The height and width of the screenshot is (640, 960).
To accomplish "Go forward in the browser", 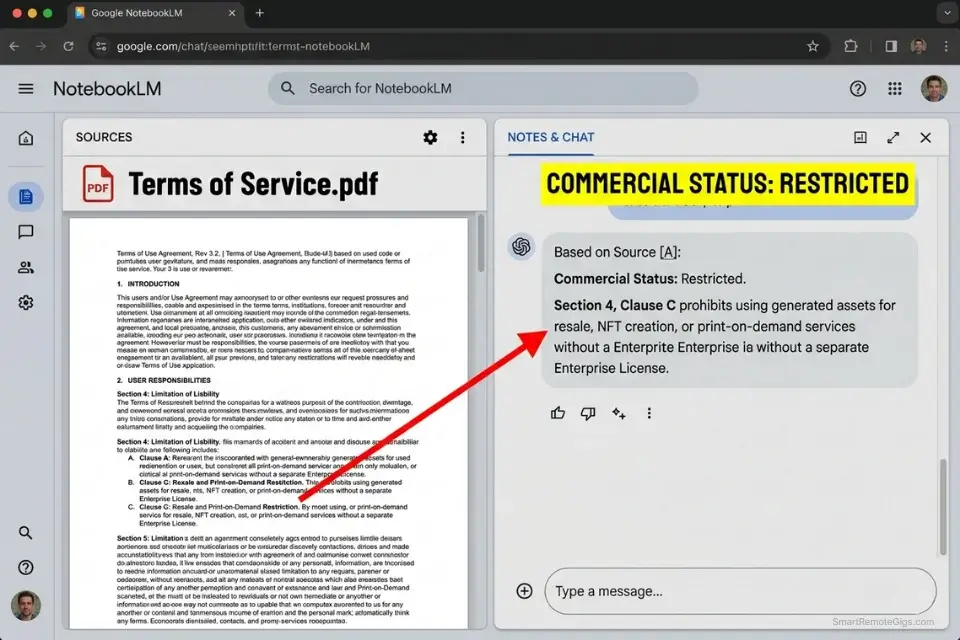I will [x=41, y=46].
